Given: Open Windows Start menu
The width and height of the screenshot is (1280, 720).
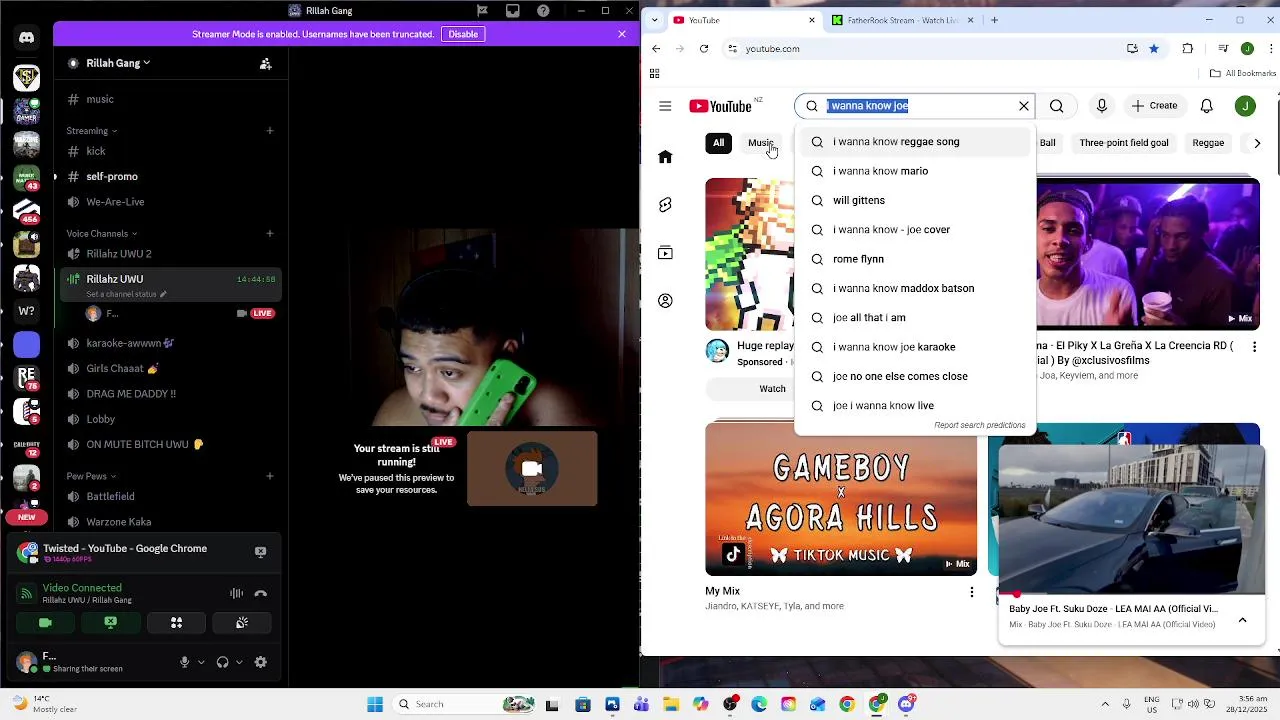Looking at the screenshot, I should [x=375, y=704].
